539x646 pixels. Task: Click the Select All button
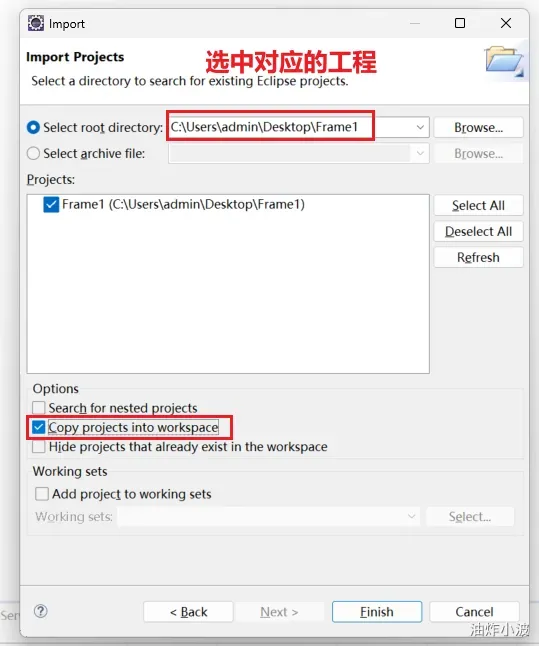point(478,205)
